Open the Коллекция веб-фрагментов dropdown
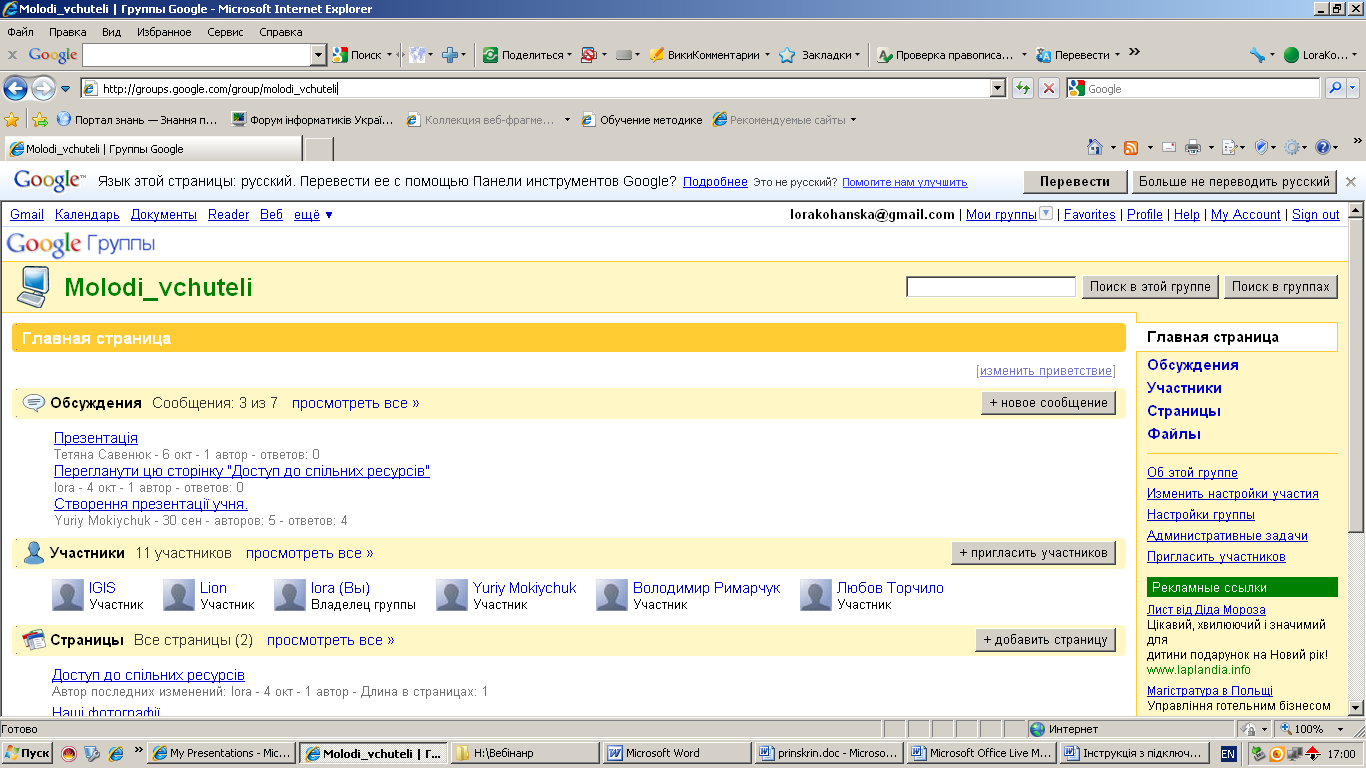1366x768 pixels. (x=567, y=120)
